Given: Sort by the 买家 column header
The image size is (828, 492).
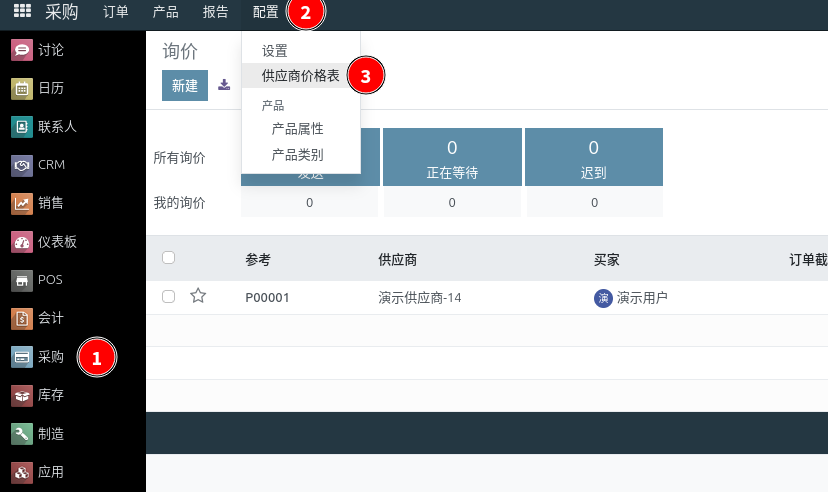Looking at the screenshot, I should [x=606, y=260].
